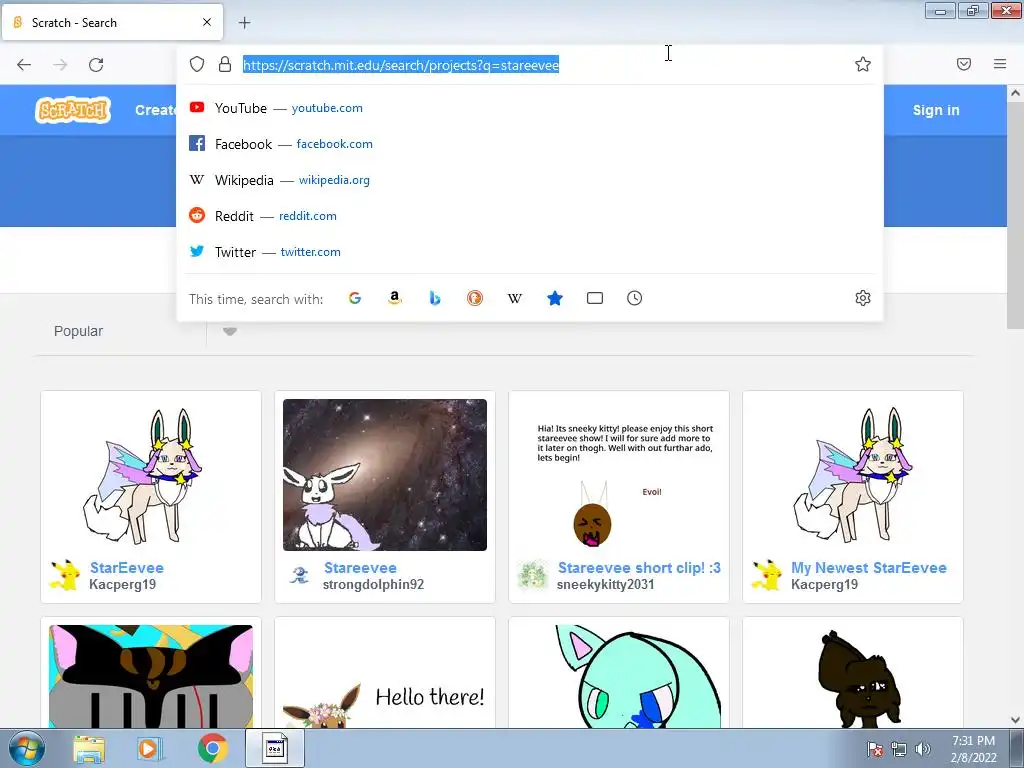Choose the Facebook suggestion row
Image resolution: width=1024 pixels, height=768 pixels.
530,144
